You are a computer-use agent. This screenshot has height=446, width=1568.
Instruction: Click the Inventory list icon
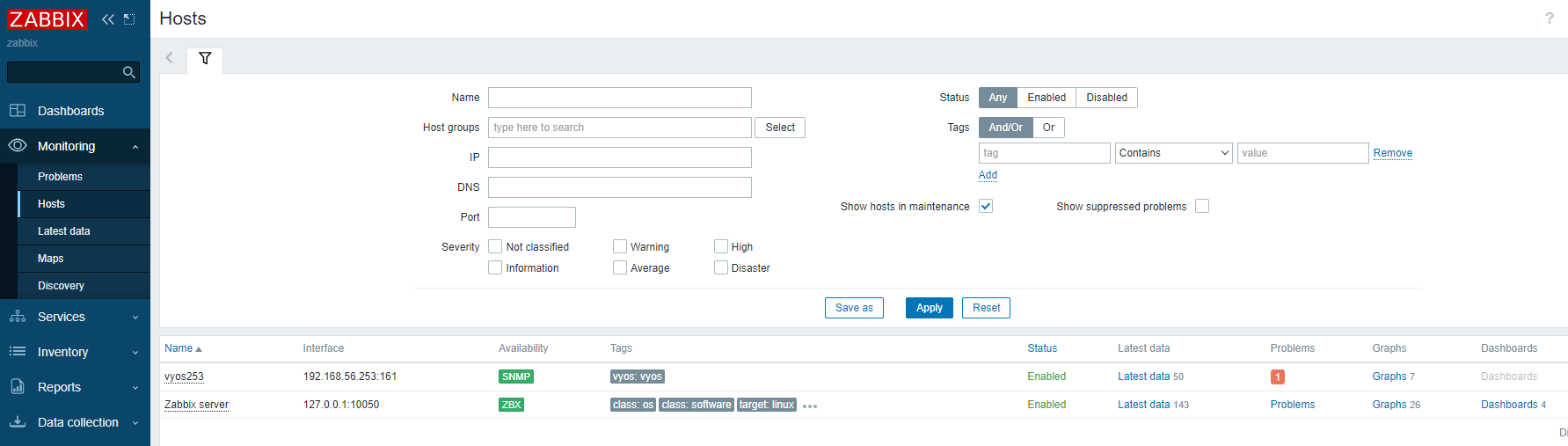click(x=18, y=351)
